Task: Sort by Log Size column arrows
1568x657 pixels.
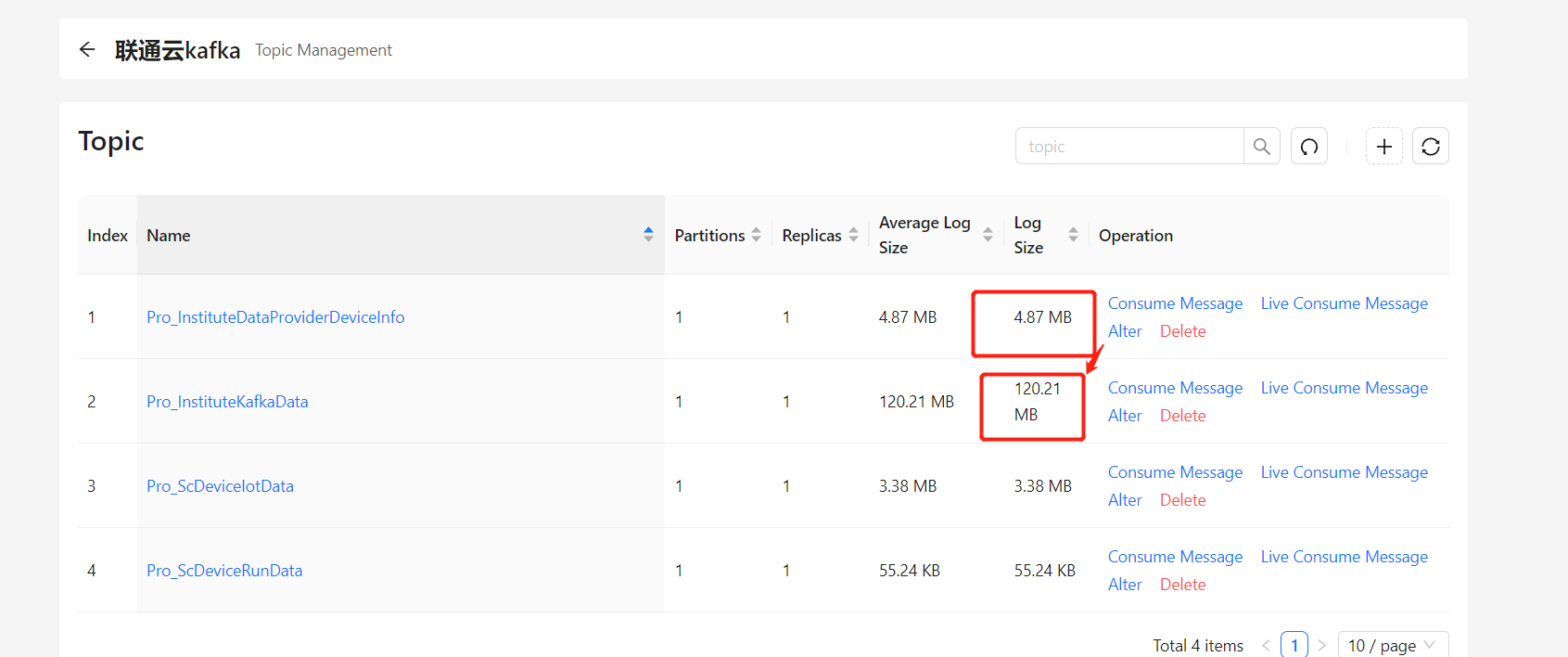Action: click(1073, 235)
